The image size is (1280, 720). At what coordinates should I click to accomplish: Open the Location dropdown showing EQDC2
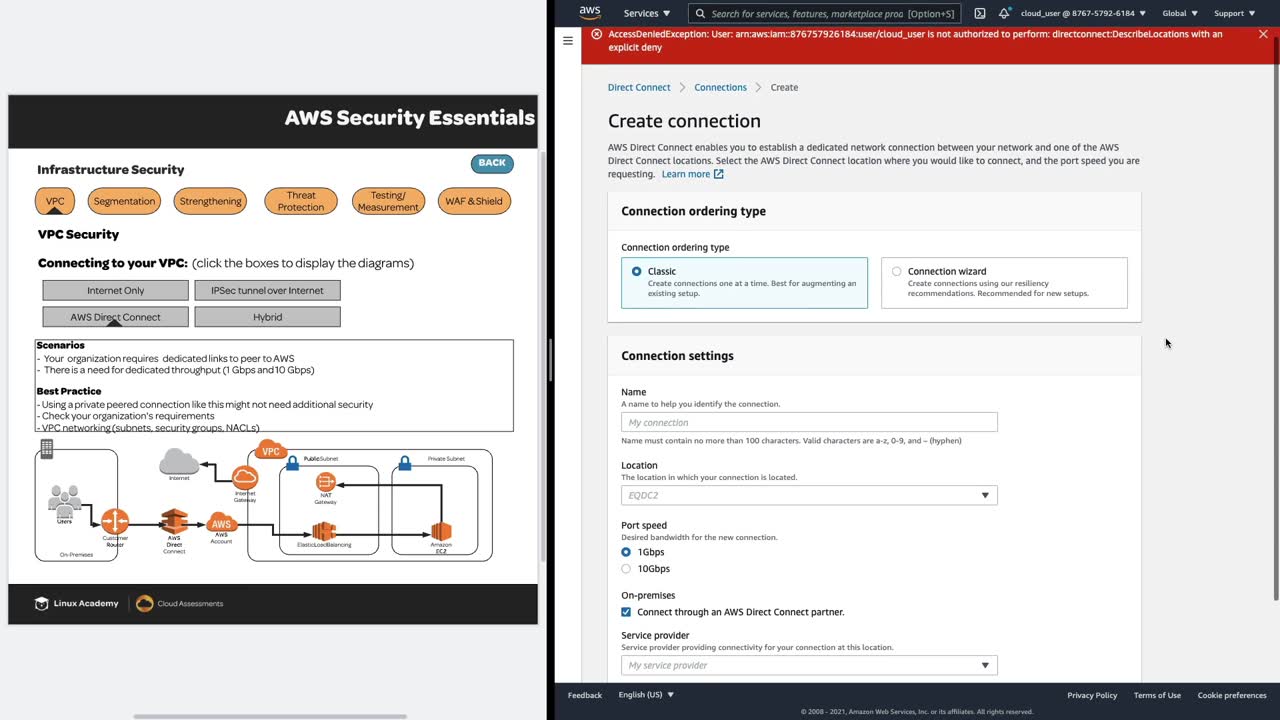click(809, 495)
